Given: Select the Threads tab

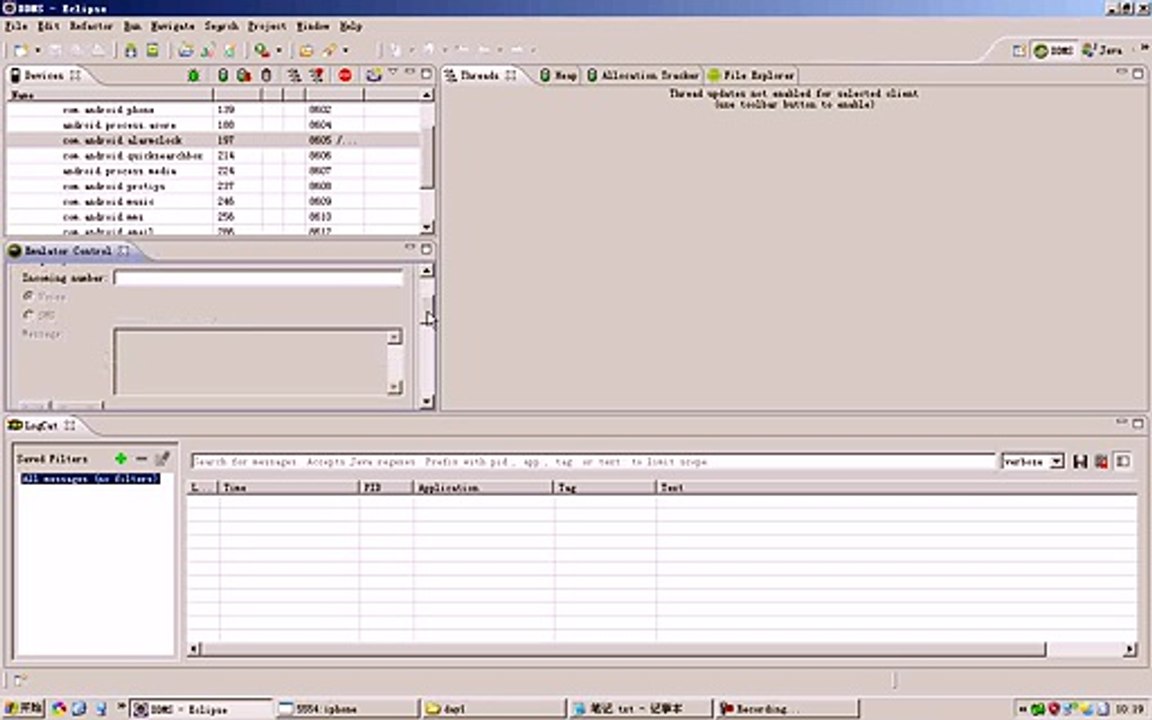Looking at the screenshot, I should tap(480, 76).
